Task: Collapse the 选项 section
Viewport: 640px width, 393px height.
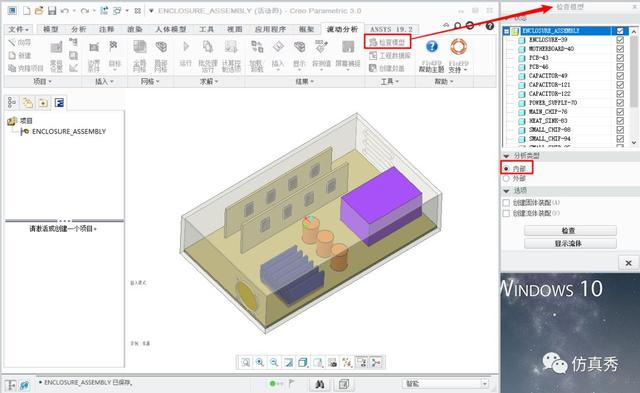Action: coord(507,191)
